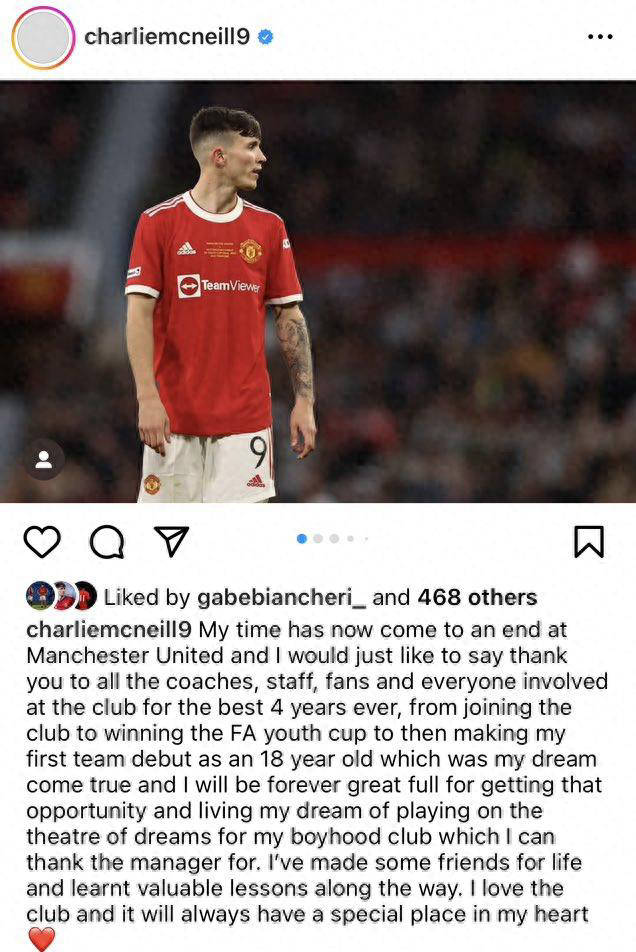The width and height of the screenshot is (636, 952).
Task: Select the third carousel indicator dot
Action: 334,539
